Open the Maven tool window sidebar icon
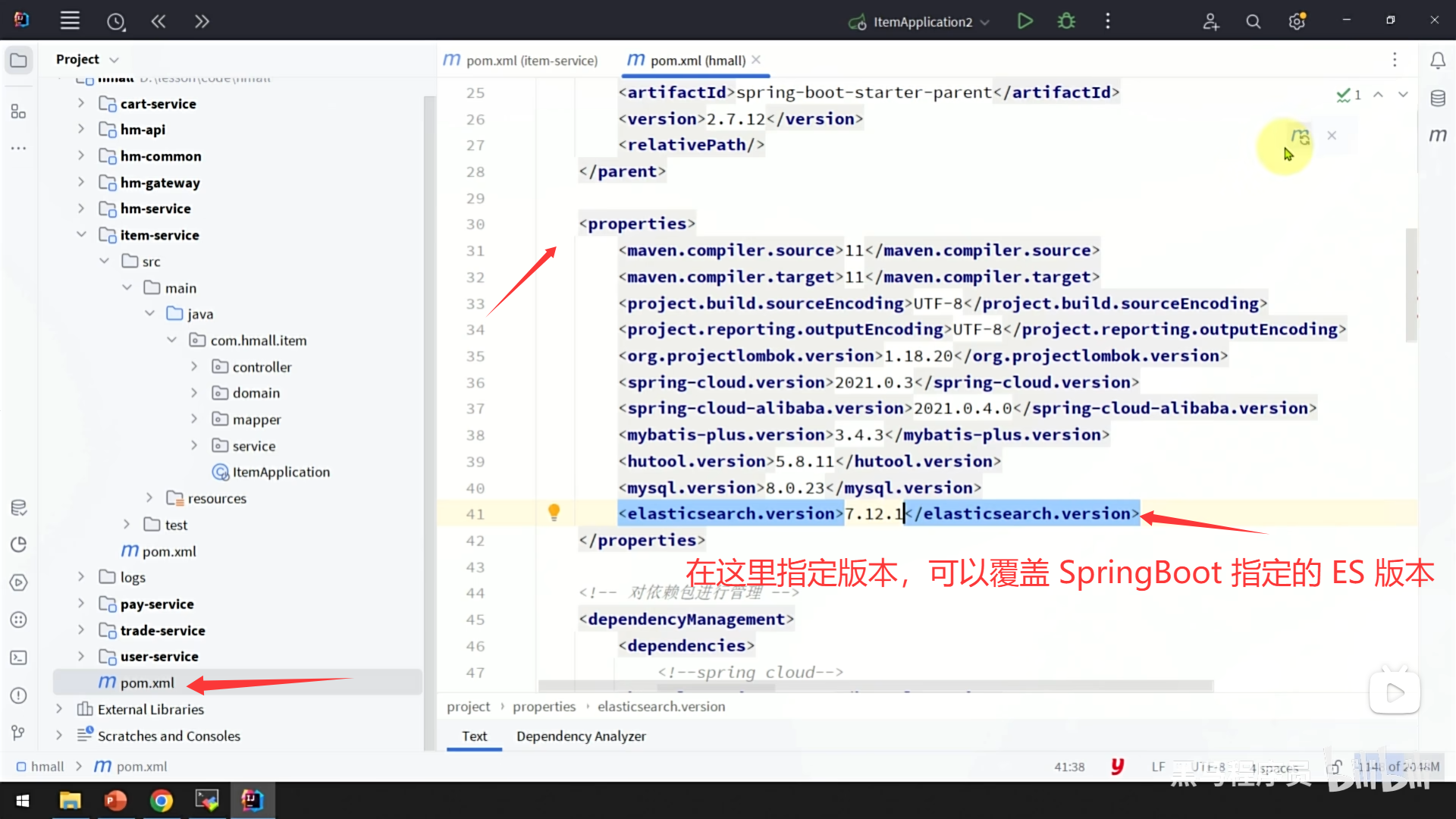 1438,135
